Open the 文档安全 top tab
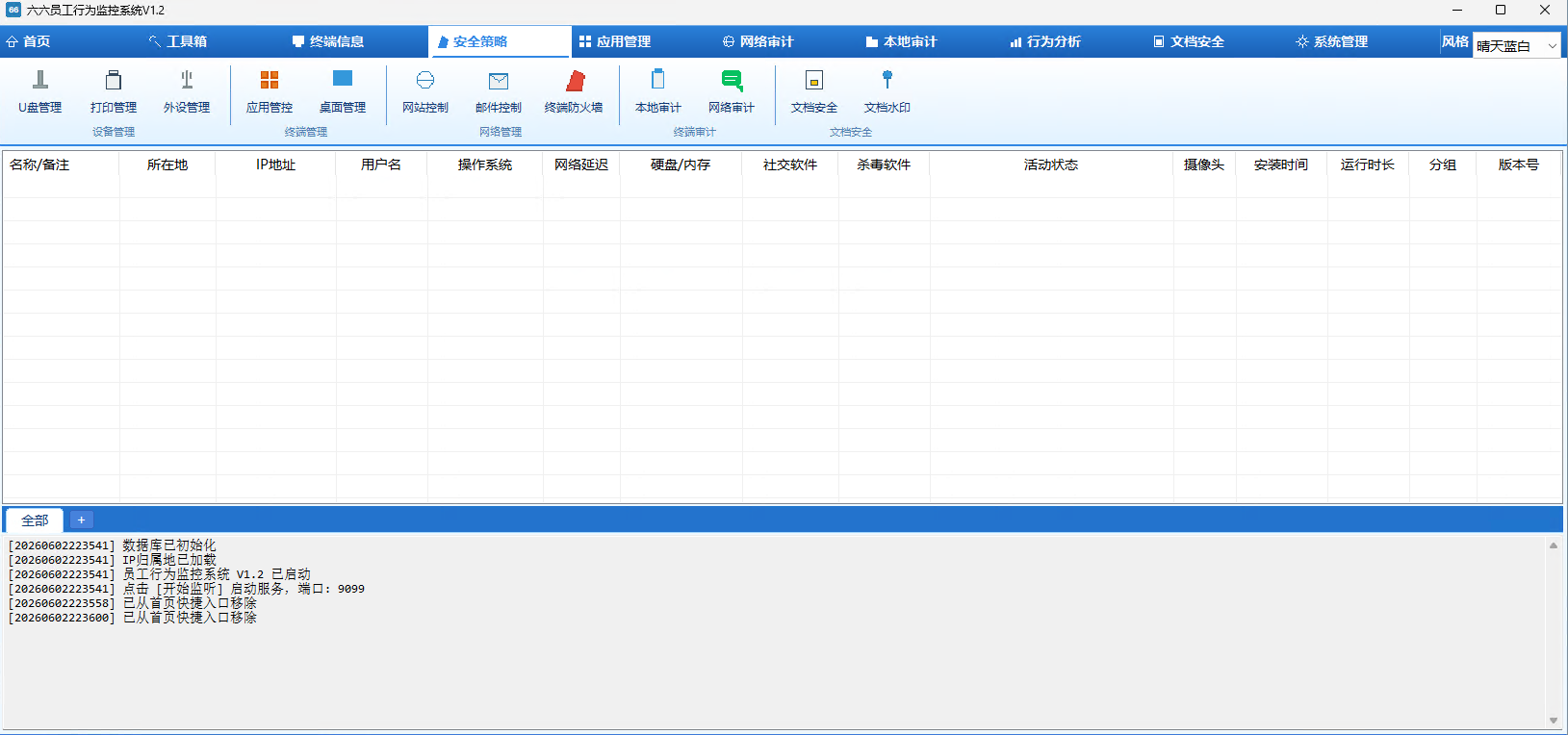This screenshot has height=735, width=1568. [x=1189, y=41]
